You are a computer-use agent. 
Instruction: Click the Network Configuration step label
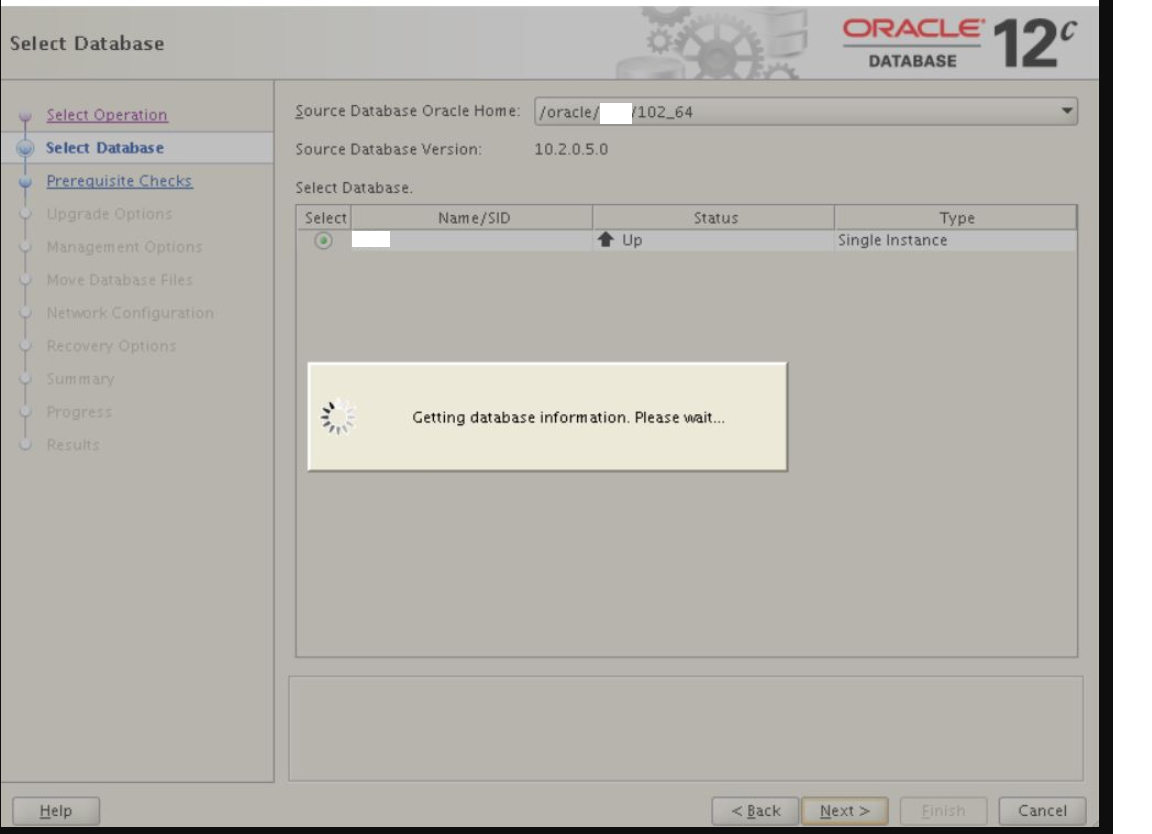[x=130, y=313]
